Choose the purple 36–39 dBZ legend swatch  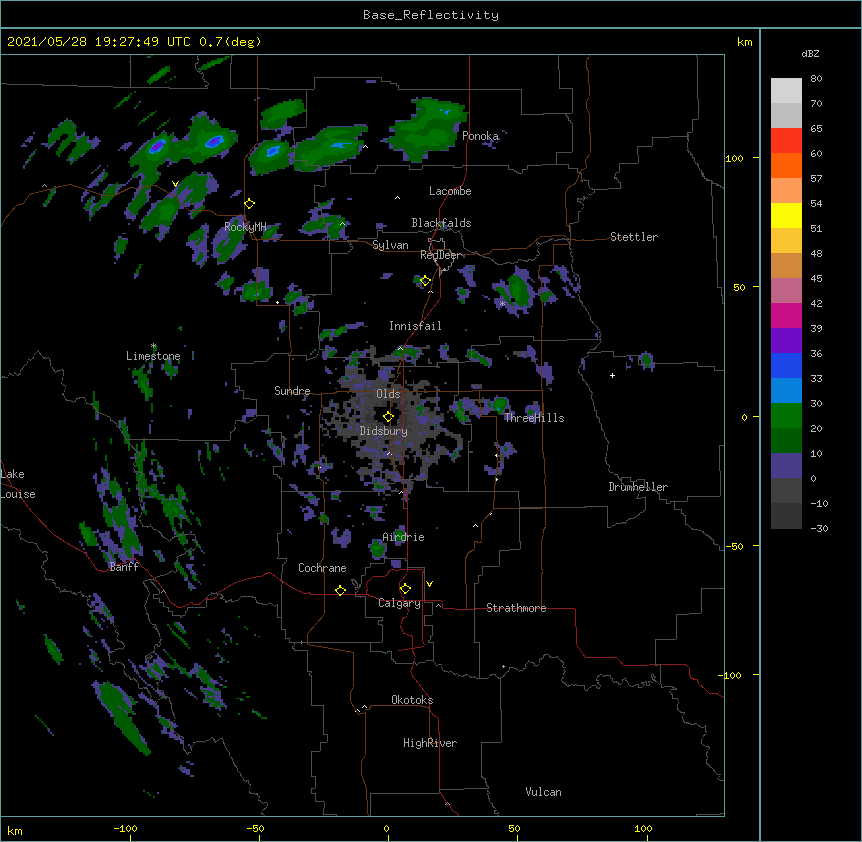786,341
